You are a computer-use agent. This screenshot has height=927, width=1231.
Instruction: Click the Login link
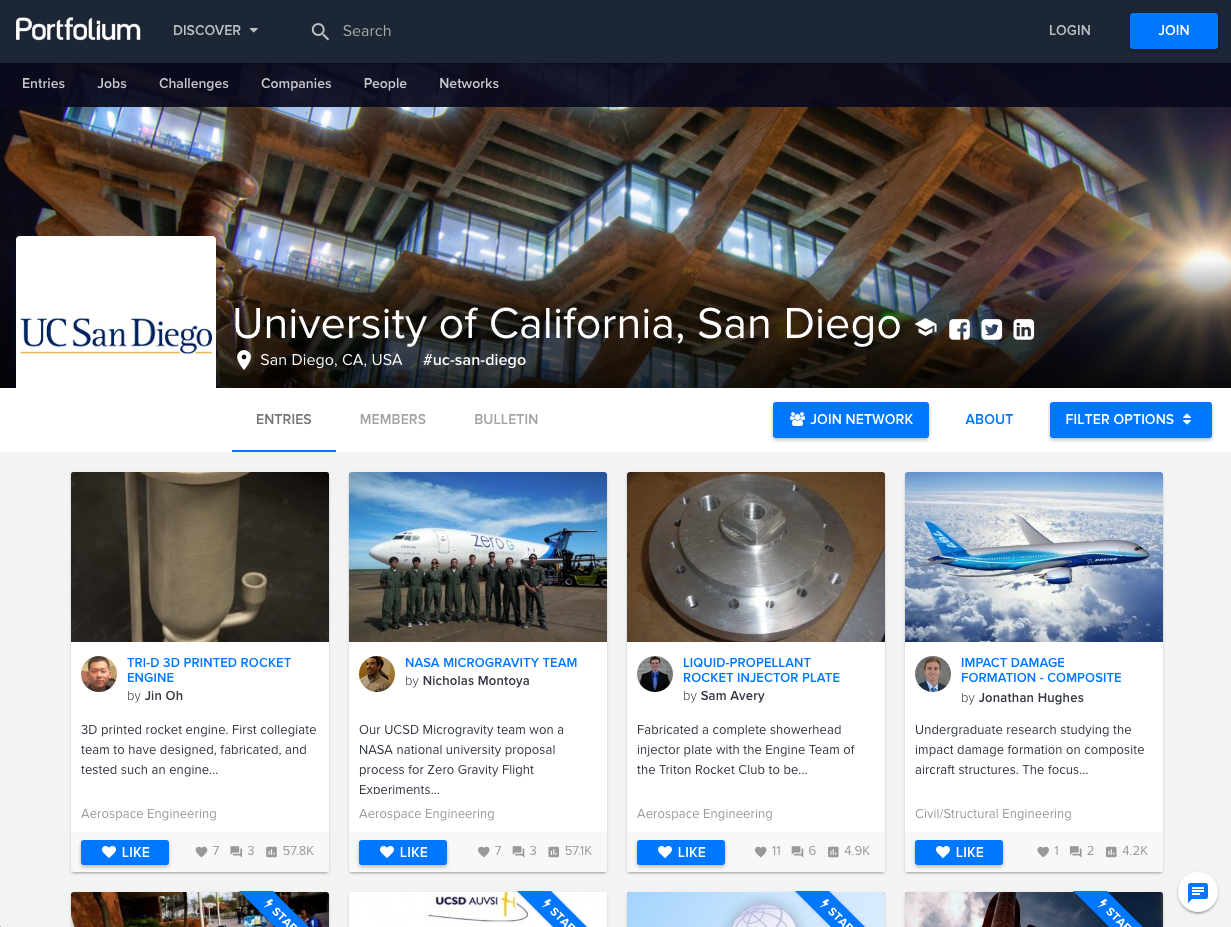click(1070, 31)
